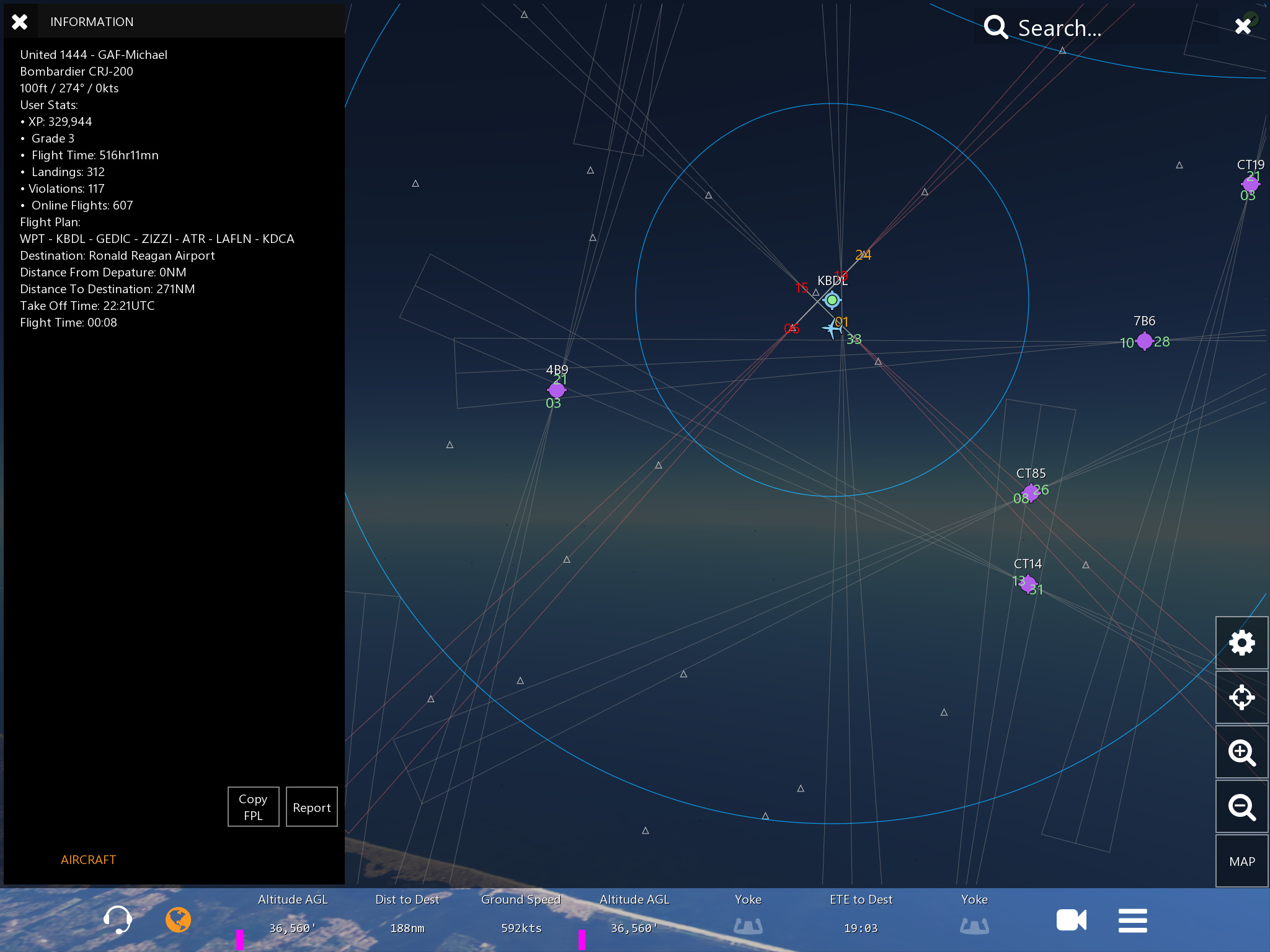Select the CT85 airport marker
Viewport: 1270px width, 952px height.
(1031, 493)
